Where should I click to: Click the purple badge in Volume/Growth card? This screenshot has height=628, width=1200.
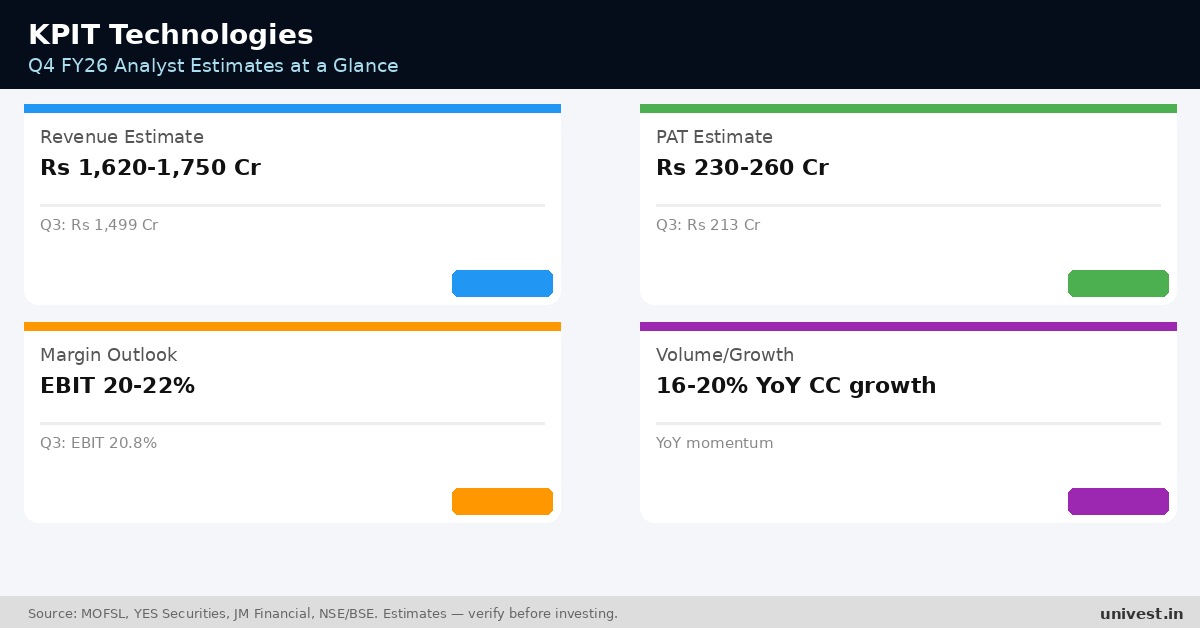point(1118,501)
